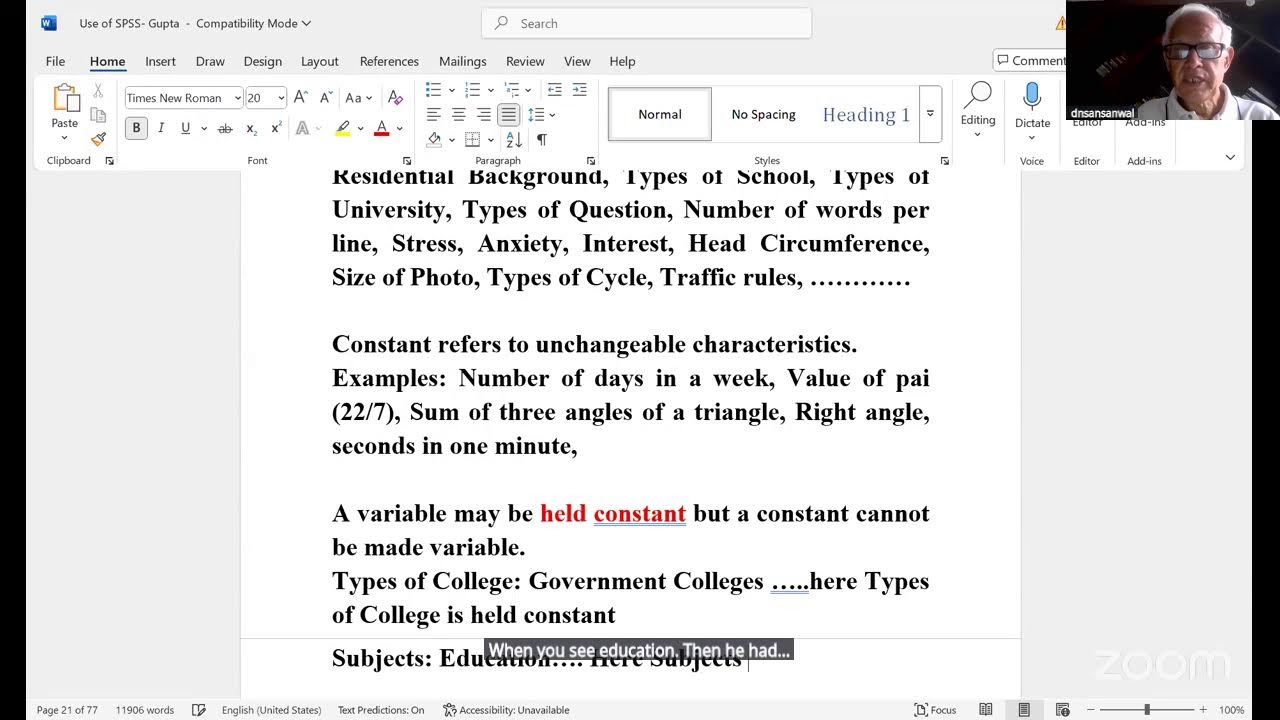The height and width of the screenshot is (720, 1280).
Task: Open the File menu
Action: pos(55,61)
